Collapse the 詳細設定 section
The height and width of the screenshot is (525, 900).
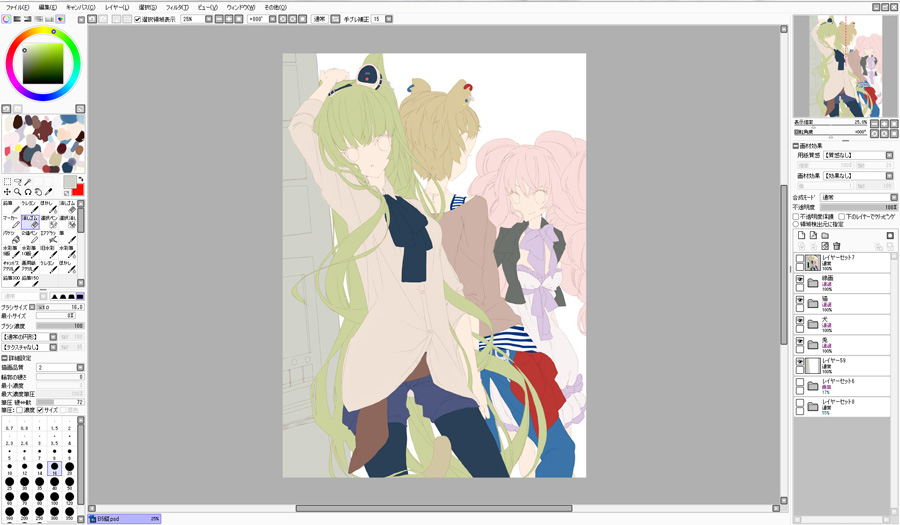tap(5, 357)
